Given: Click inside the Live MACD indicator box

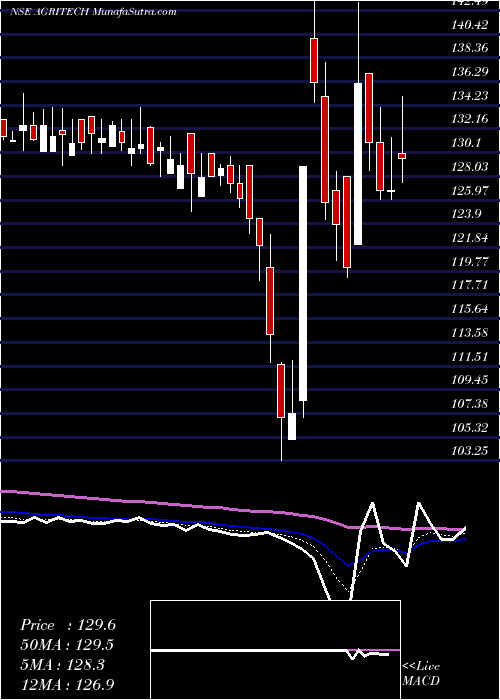Looking at the screenshot, I should pyautogui.click(x=275, y=650).
